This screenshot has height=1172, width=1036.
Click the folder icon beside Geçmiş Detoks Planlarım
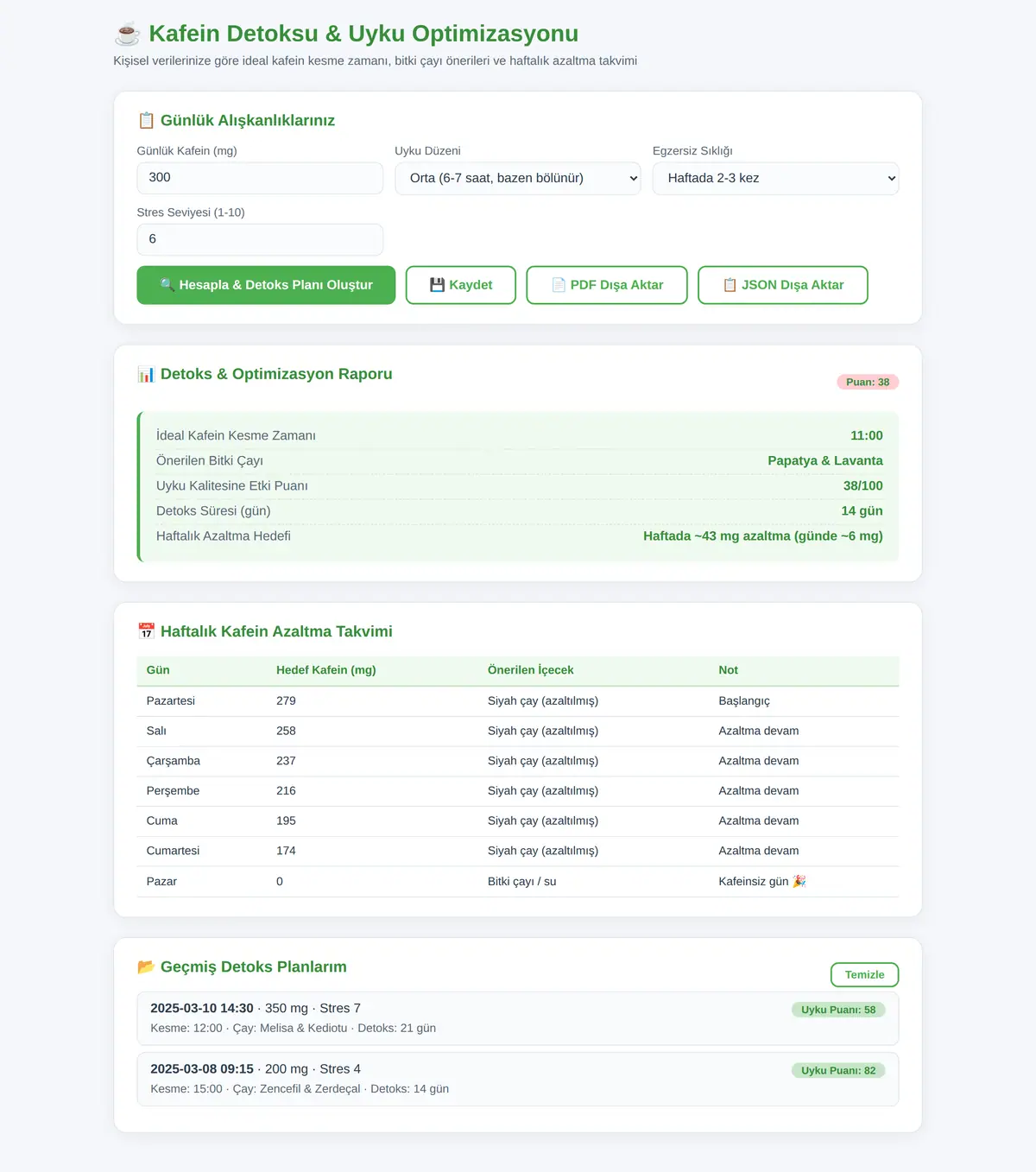click(146, 966)
